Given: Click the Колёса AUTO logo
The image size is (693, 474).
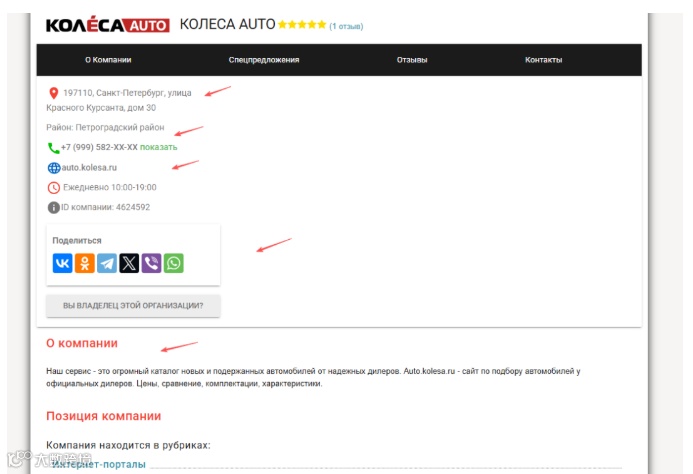Looking at the screenshot, I should tap(107, 25).
